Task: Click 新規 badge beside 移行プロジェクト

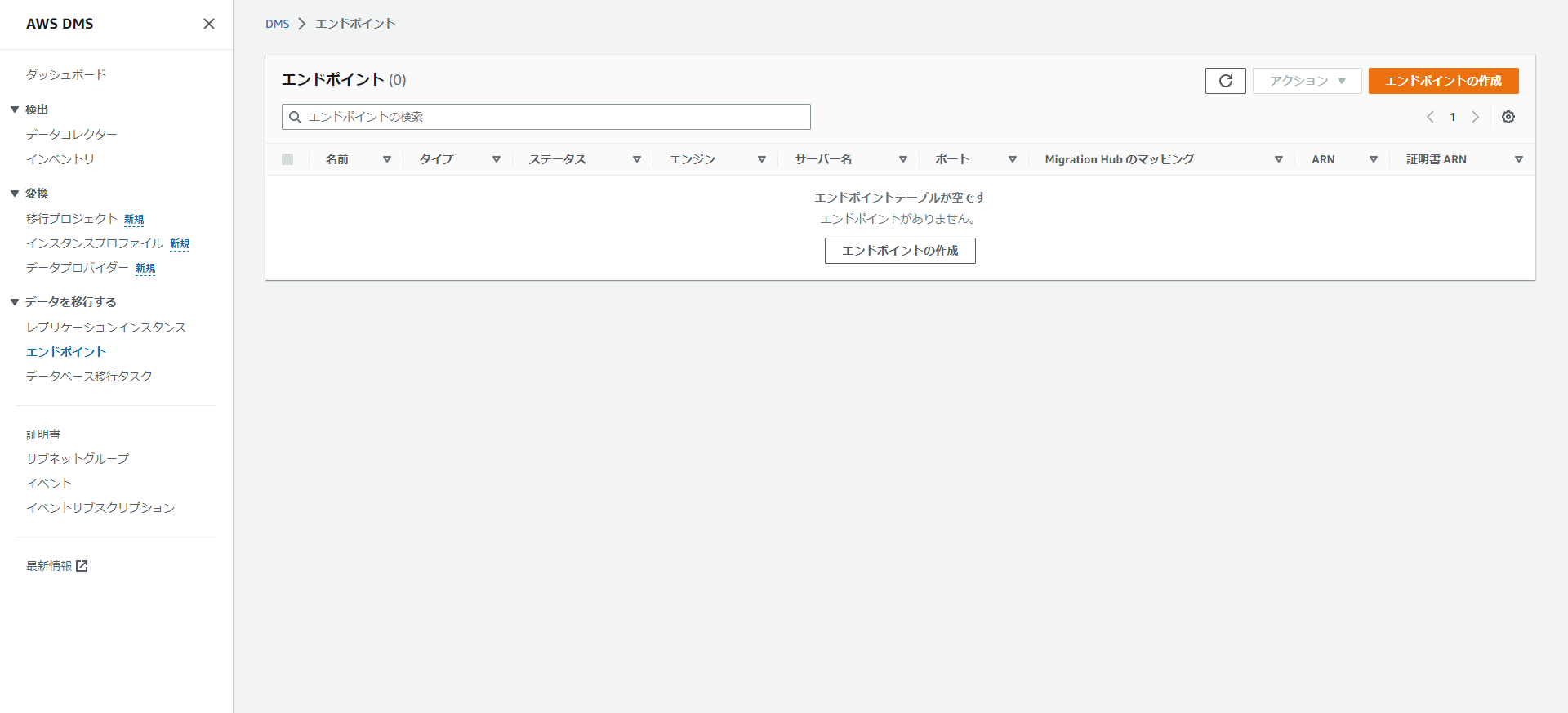Action: 134,220
